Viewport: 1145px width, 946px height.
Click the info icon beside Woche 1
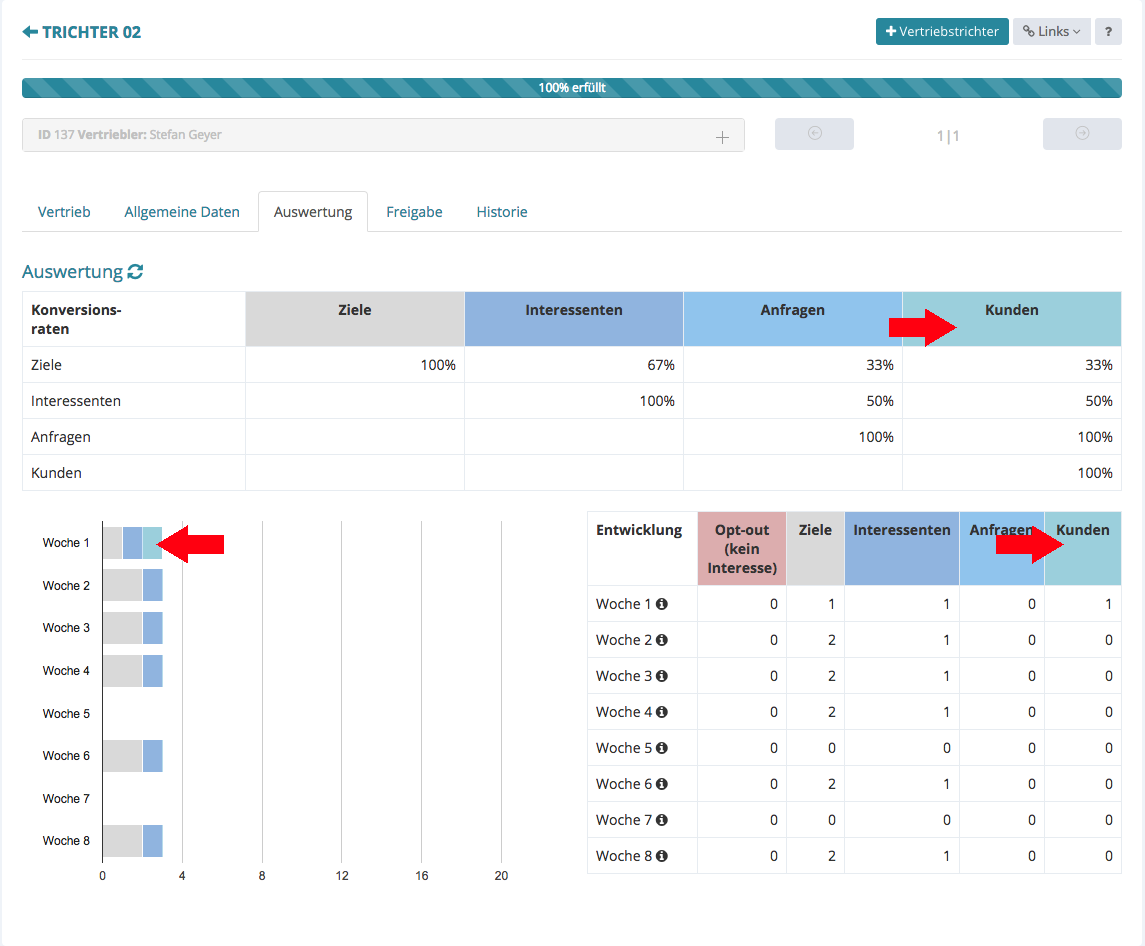coord(661,604)
